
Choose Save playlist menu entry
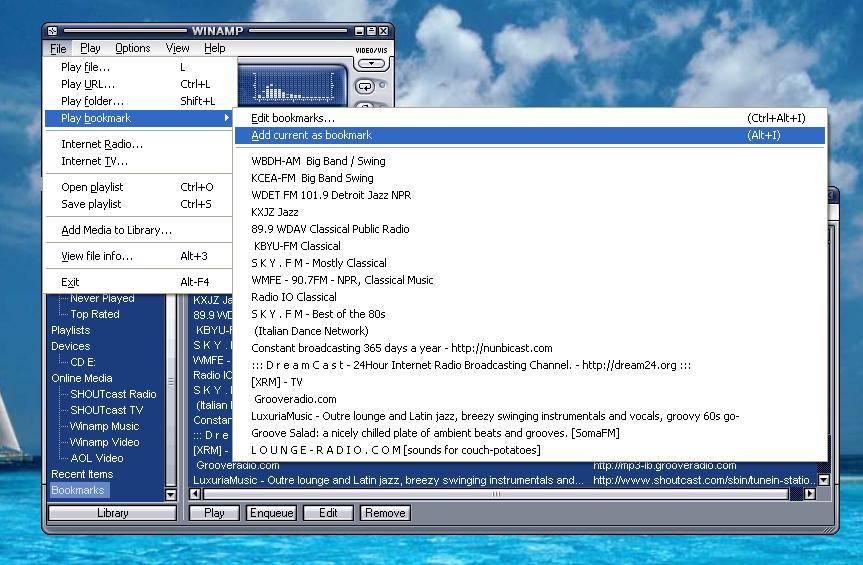pyautogui.click(x=138, y=204)
